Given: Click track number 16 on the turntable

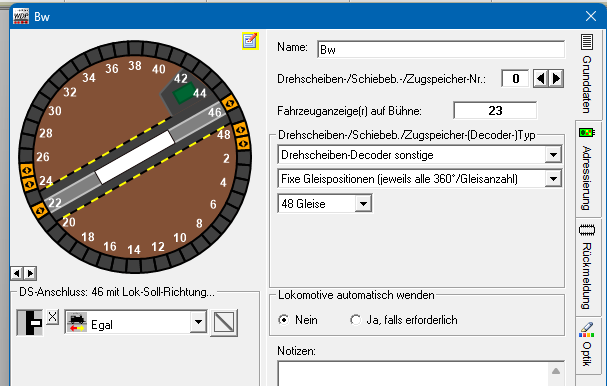Looking at the screenshot, I should [x=110, y=246].
